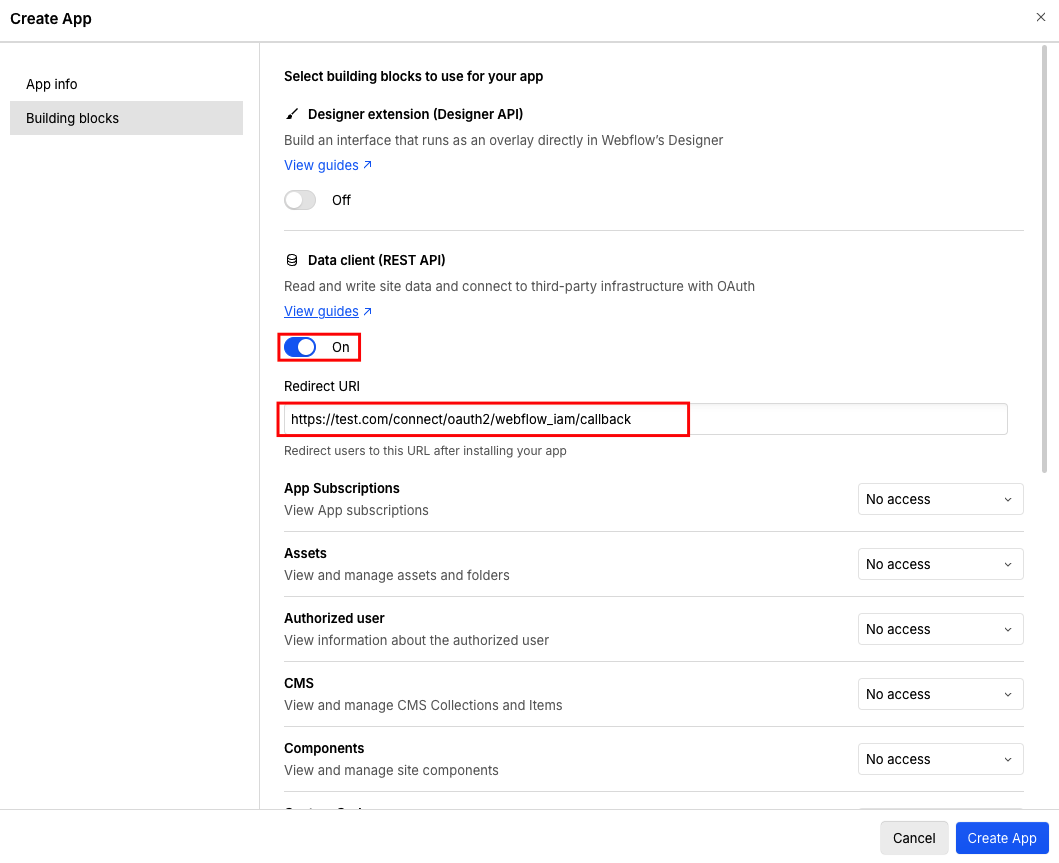Click the Data client database icon
1059x863 pixels.
[292, 260]
